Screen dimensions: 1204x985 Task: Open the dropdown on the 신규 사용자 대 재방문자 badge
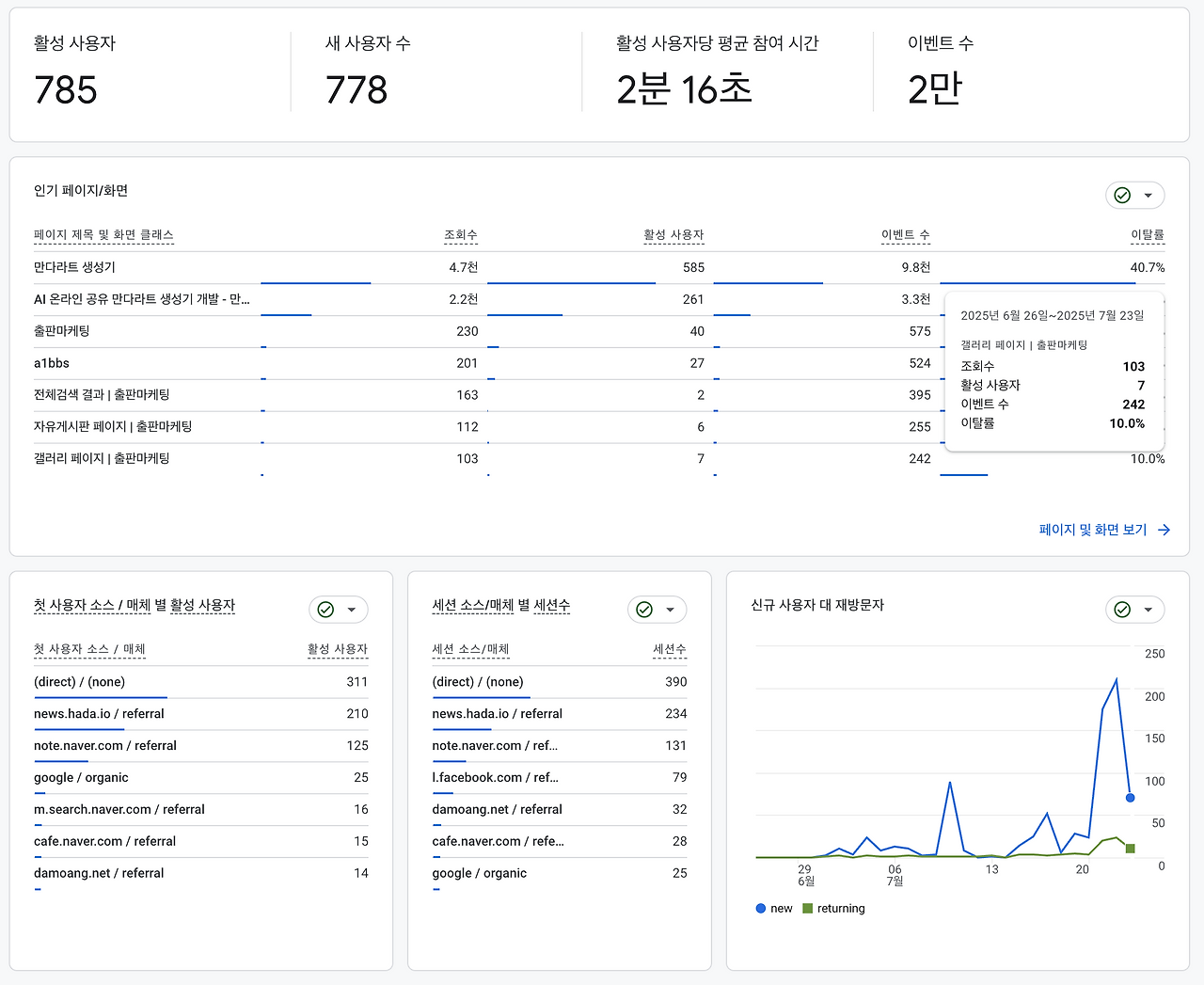pos(1148,609)
